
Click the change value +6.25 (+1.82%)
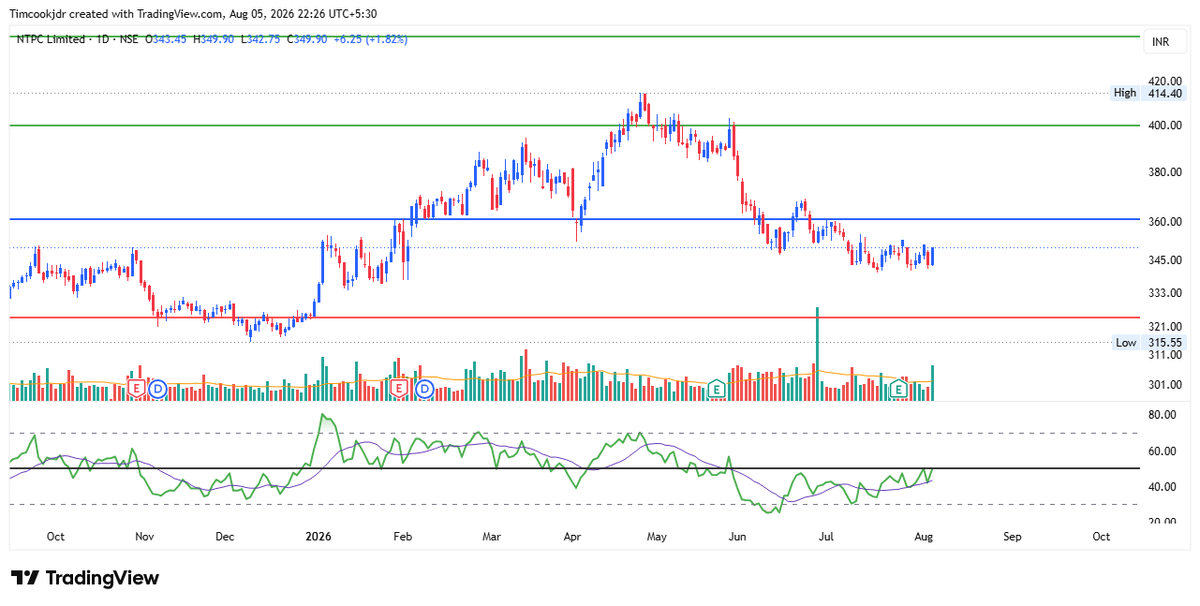point(369,39)
